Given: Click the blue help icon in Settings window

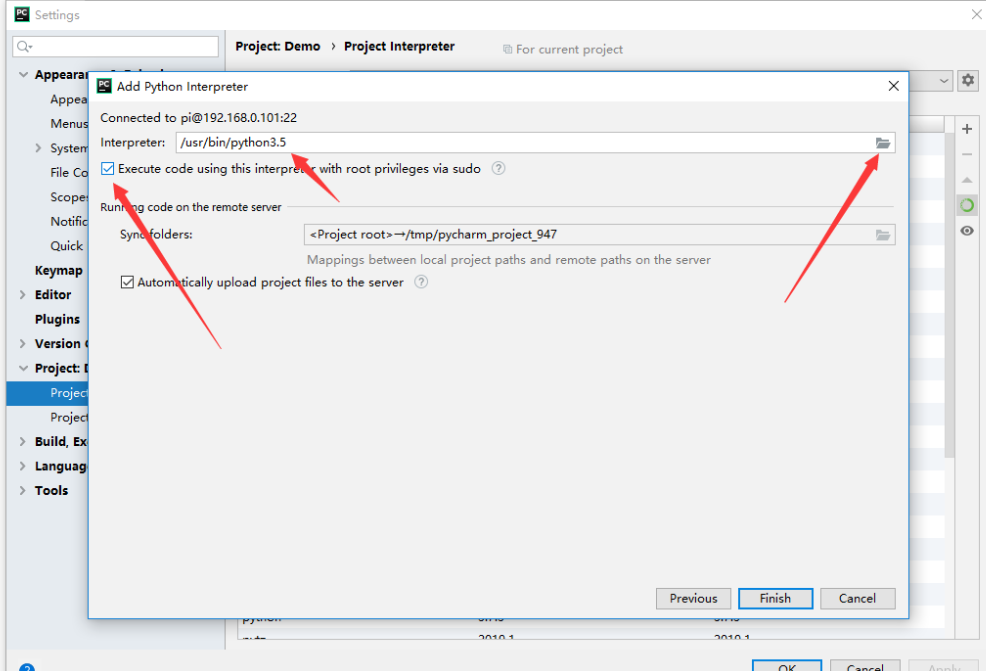Looking at the screenshot, I should pyautogui.click(x=26, y=667).
